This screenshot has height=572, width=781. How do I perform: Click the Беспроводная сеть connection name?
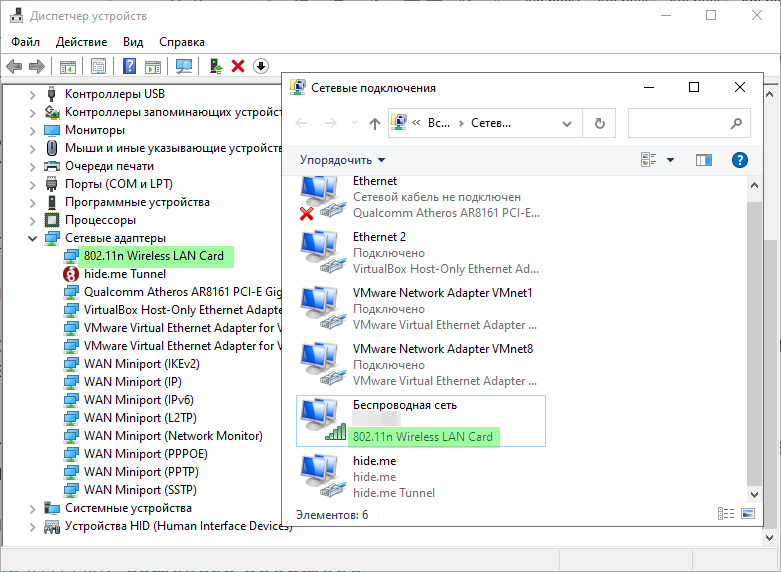click(x=404, y=405)
